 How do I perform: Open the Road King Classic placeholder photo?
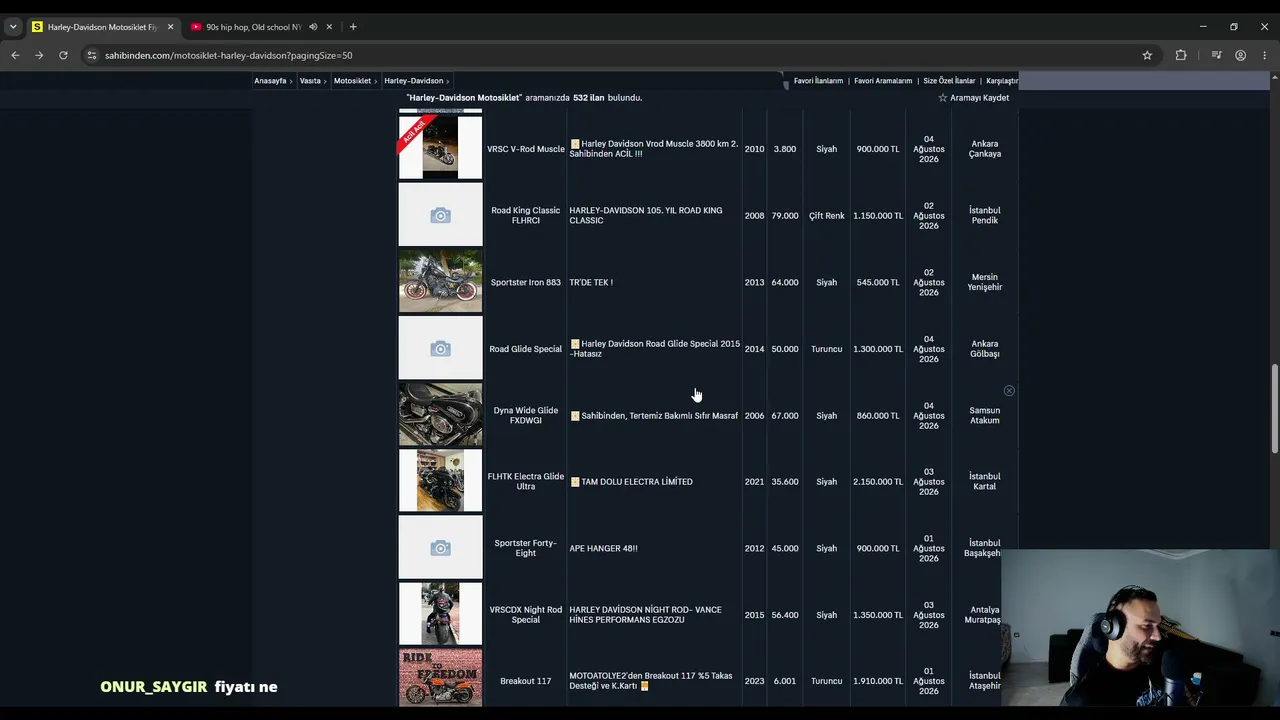pos(440,215)
